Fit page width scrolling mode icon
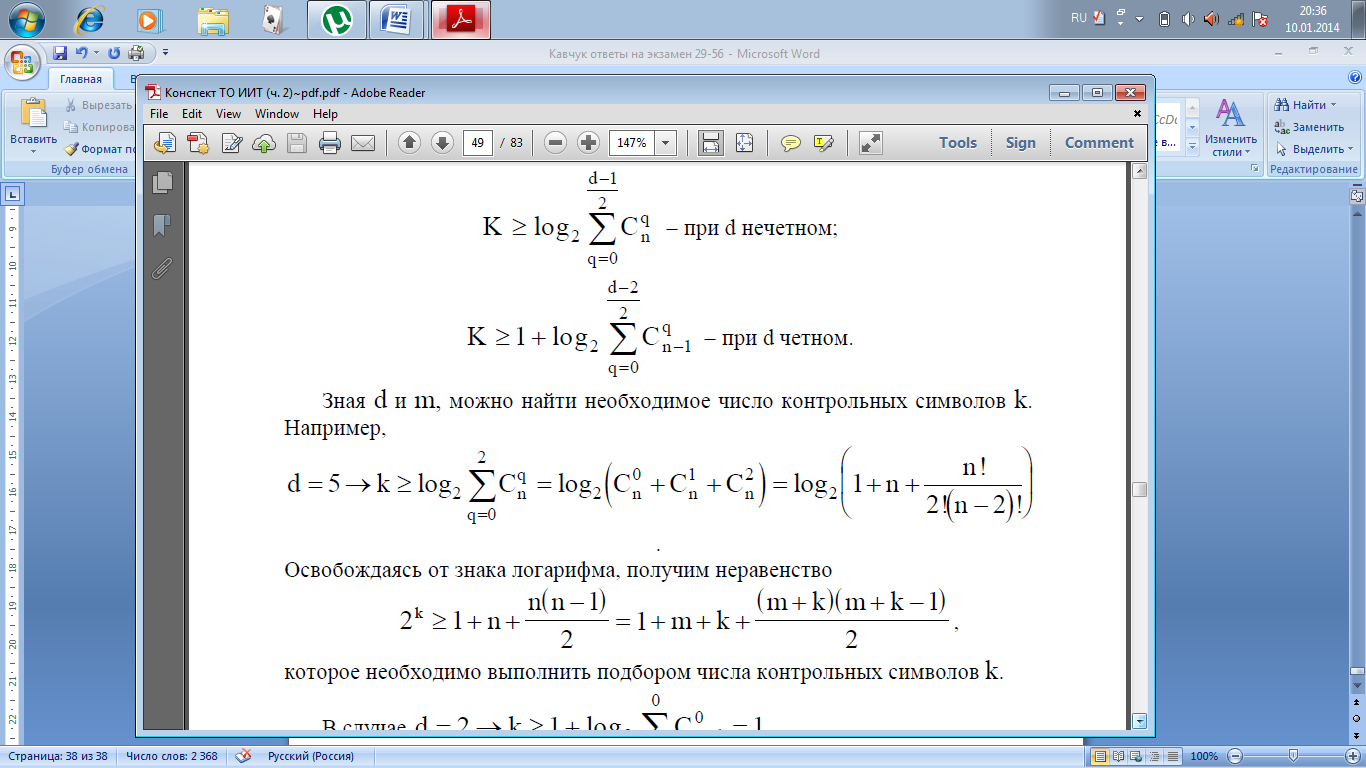 pyautogui.click(x=711, y=143)
